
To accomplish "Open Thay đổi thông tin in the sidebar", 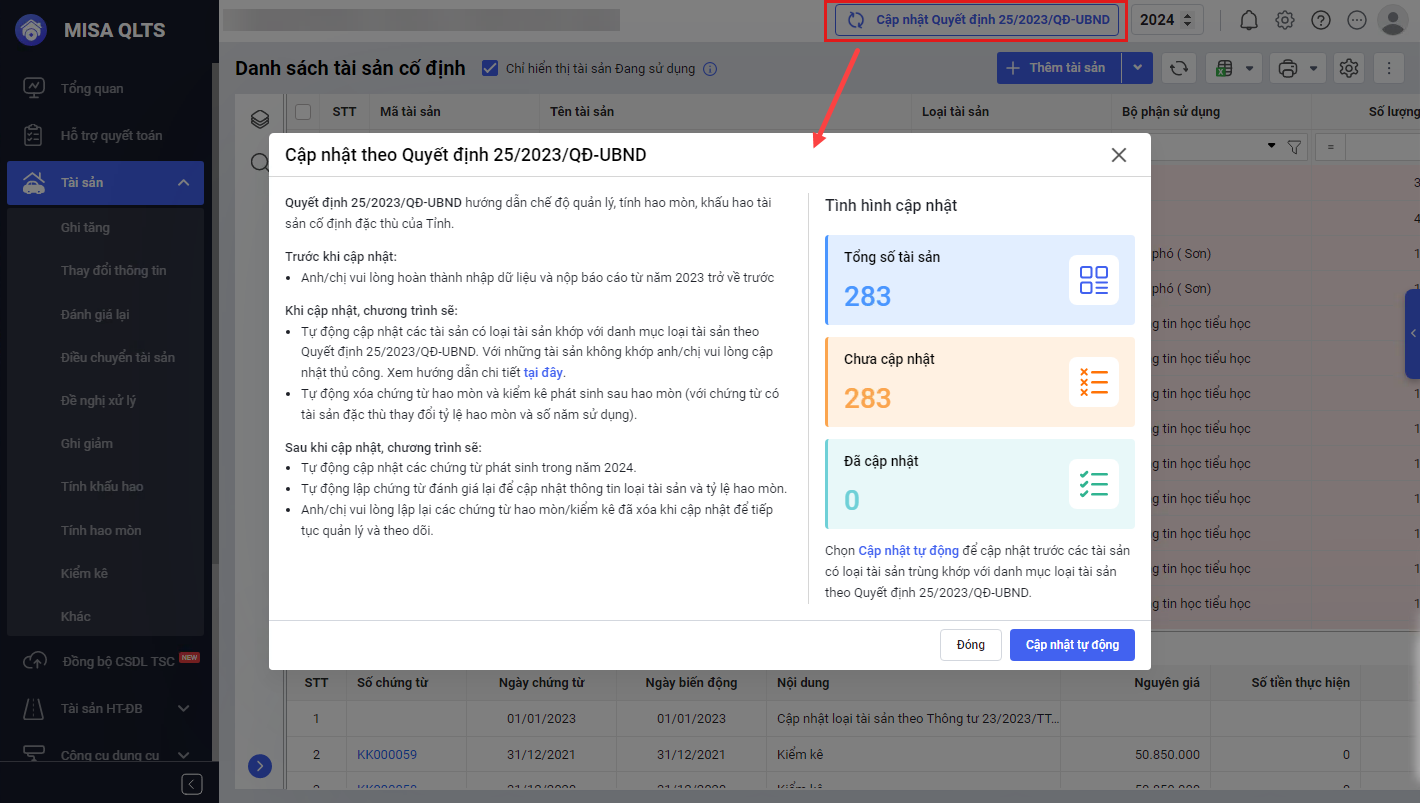I will [113, 270].
